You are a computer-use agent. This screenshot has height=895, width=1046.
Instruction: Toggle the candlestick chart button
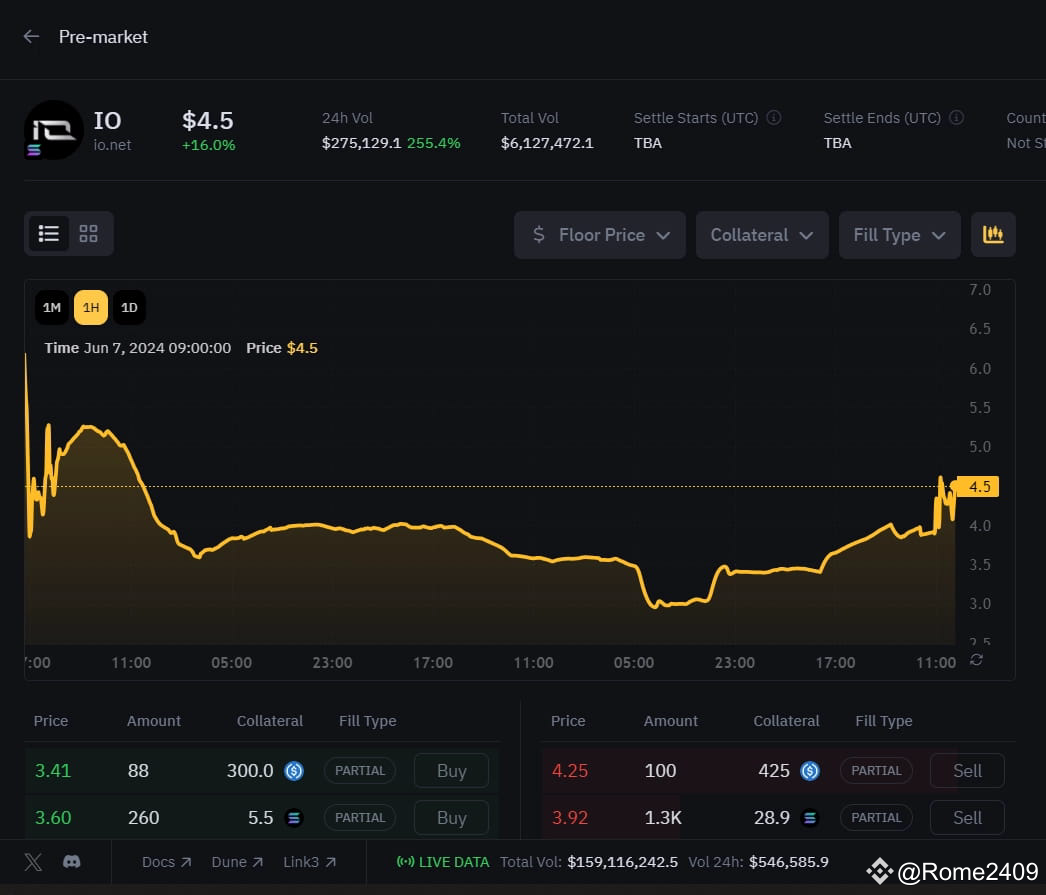pyautogui.click(x=993, y=235)
